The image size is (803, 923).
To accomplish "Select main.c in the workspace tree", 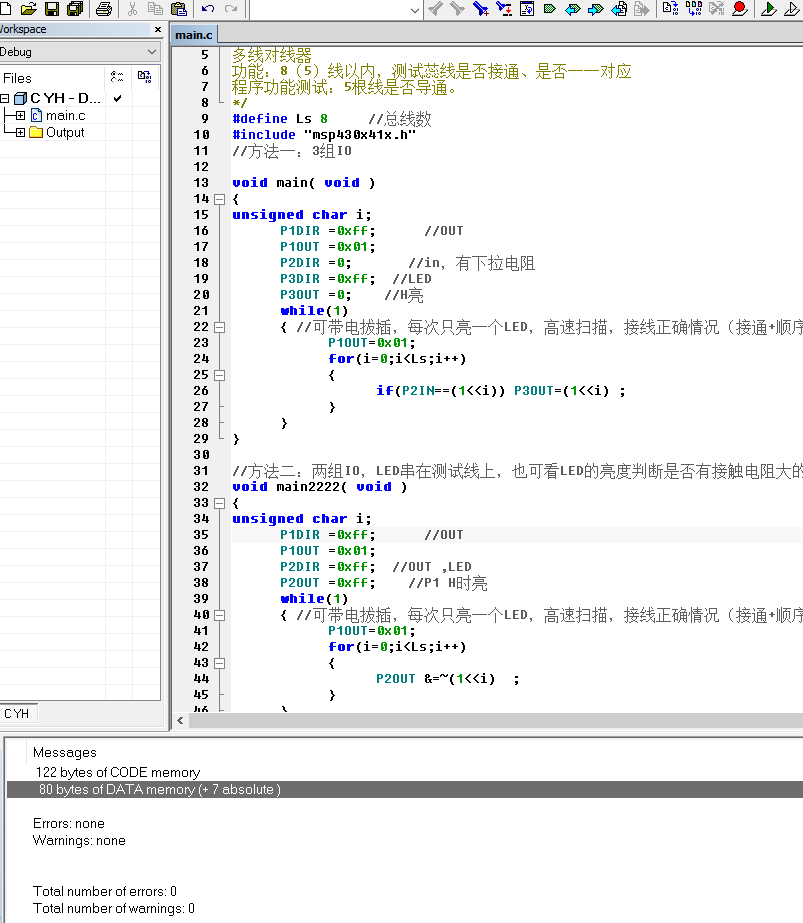I will [65, 115].
